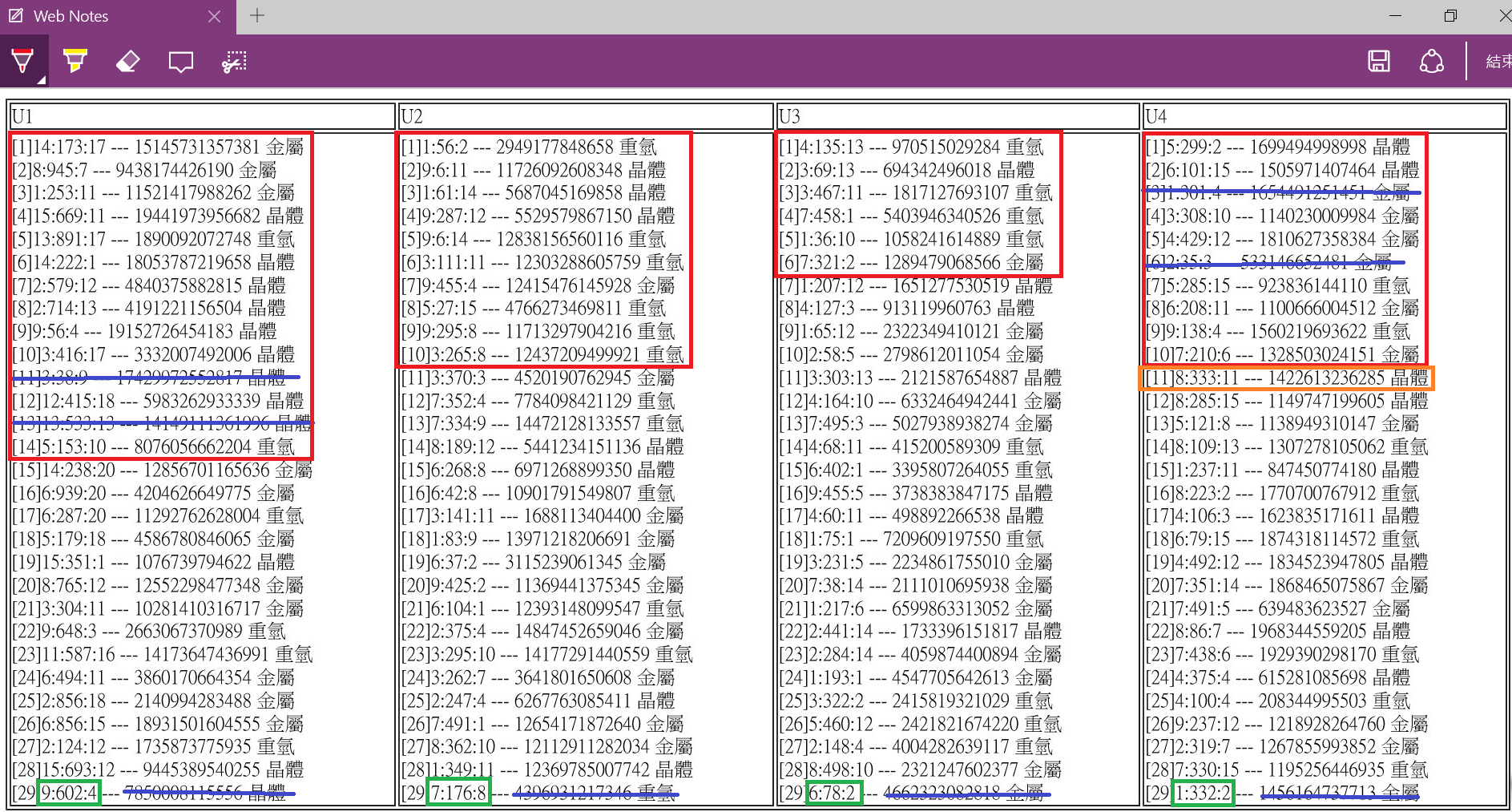Share the web note
The width and height of the screenshot is (1512, 812).
point(1432,62)
